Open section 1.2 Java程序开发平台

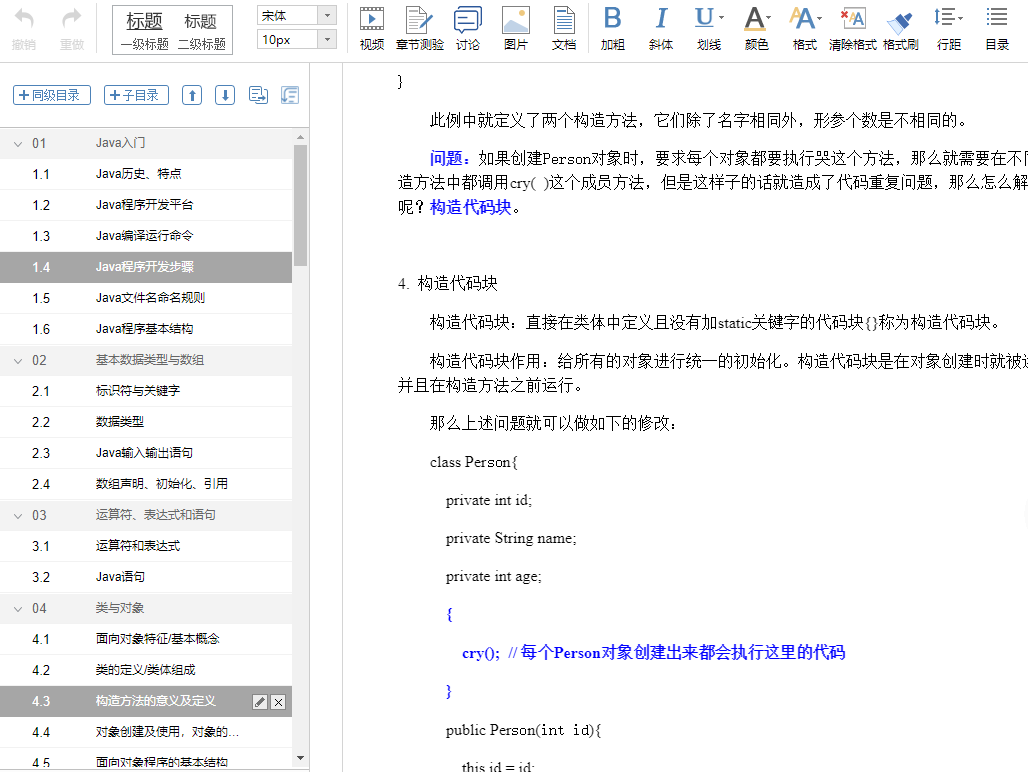coord(146,205)
